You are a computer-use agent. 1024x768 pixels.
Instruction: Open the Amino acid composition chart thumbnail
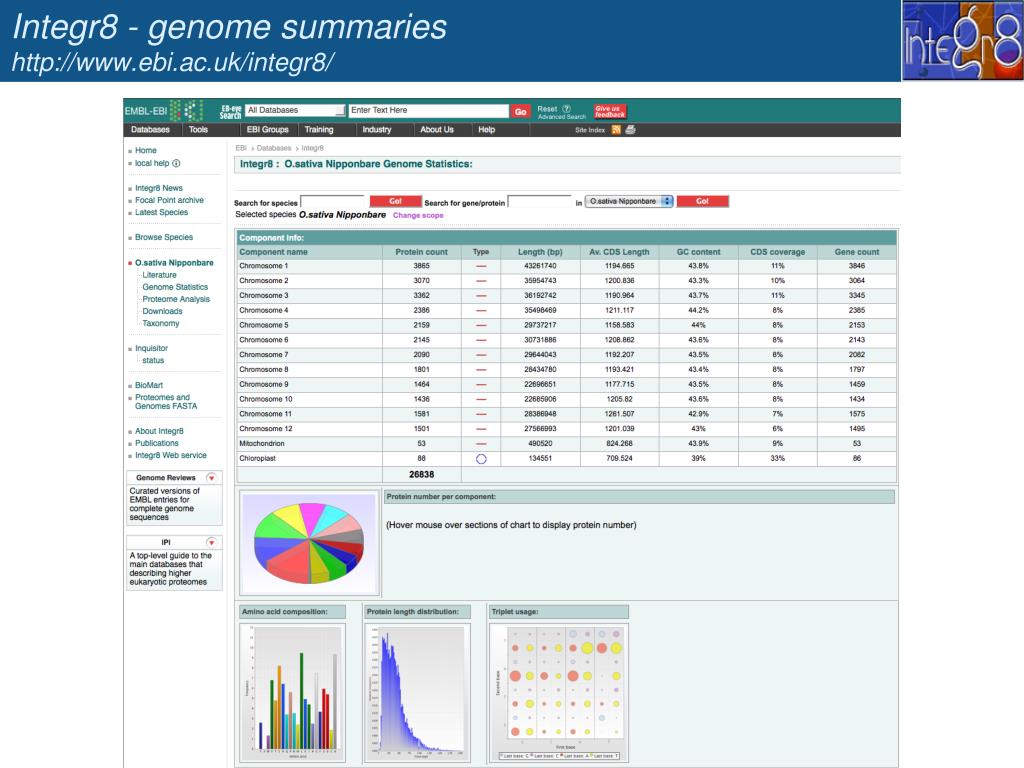click(293, 692)
